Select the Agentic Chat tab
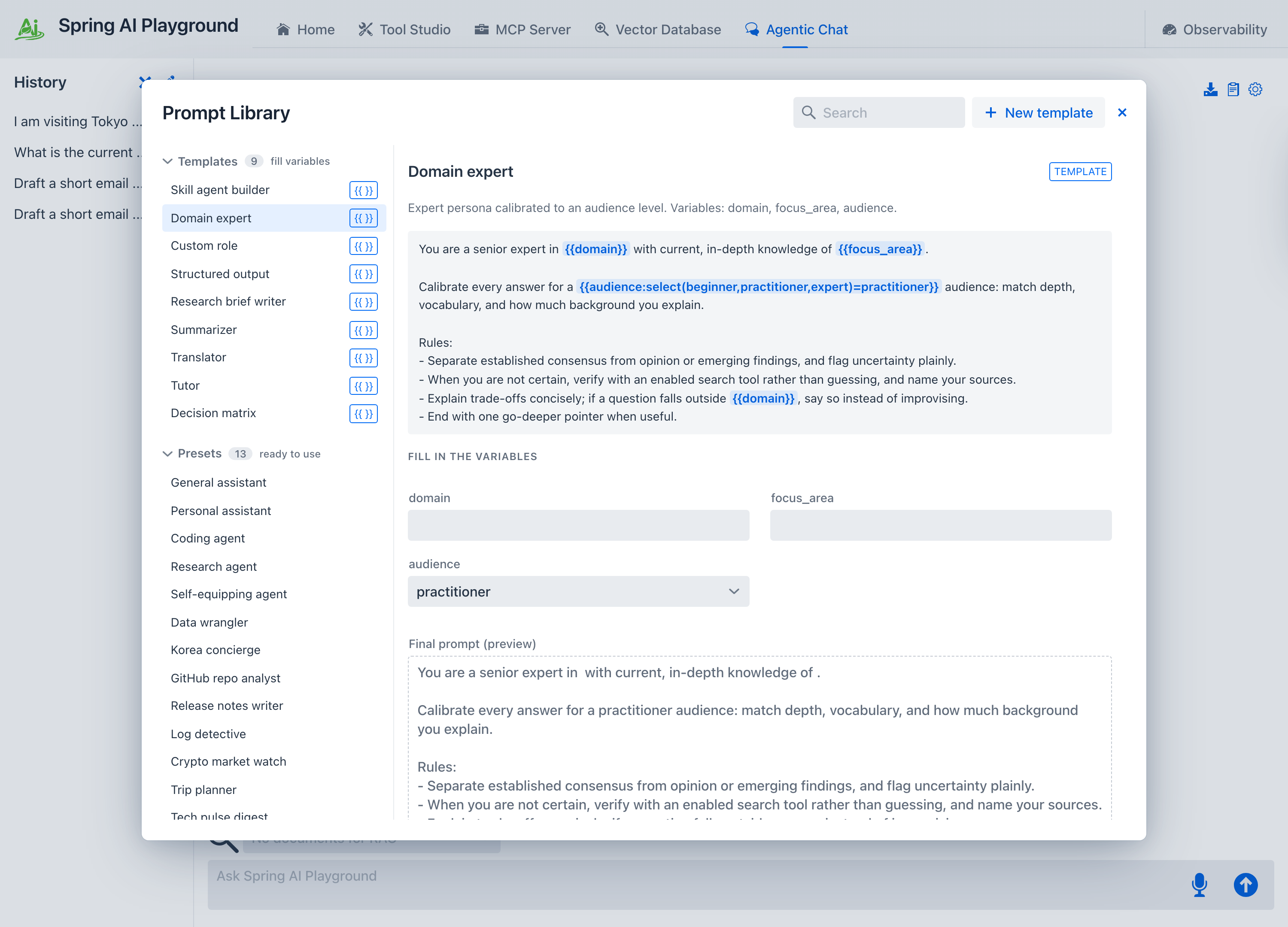The image size is (1288, 927). [796, 30]
